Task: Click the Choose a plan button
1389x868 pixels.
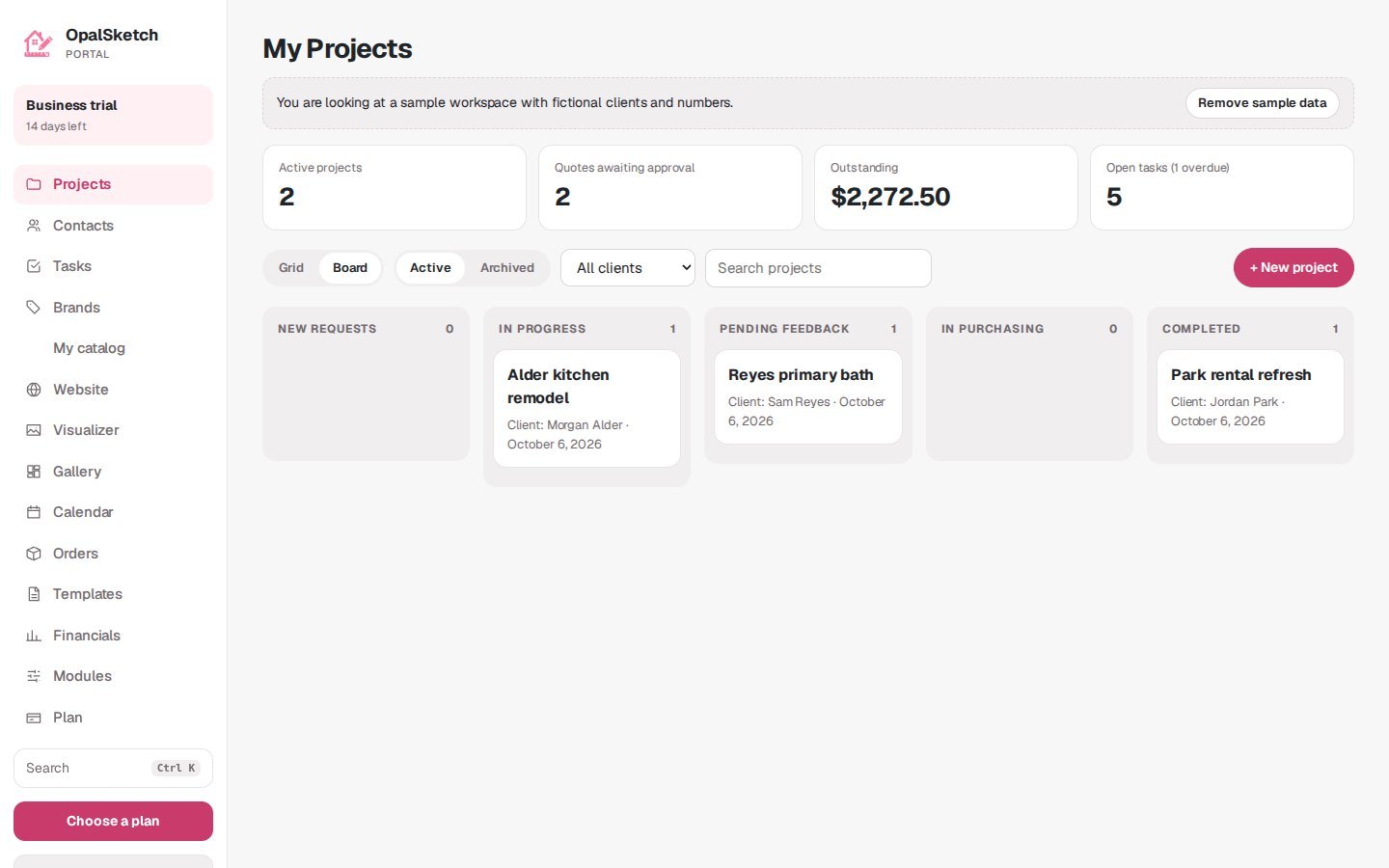Action: point(113,822)
